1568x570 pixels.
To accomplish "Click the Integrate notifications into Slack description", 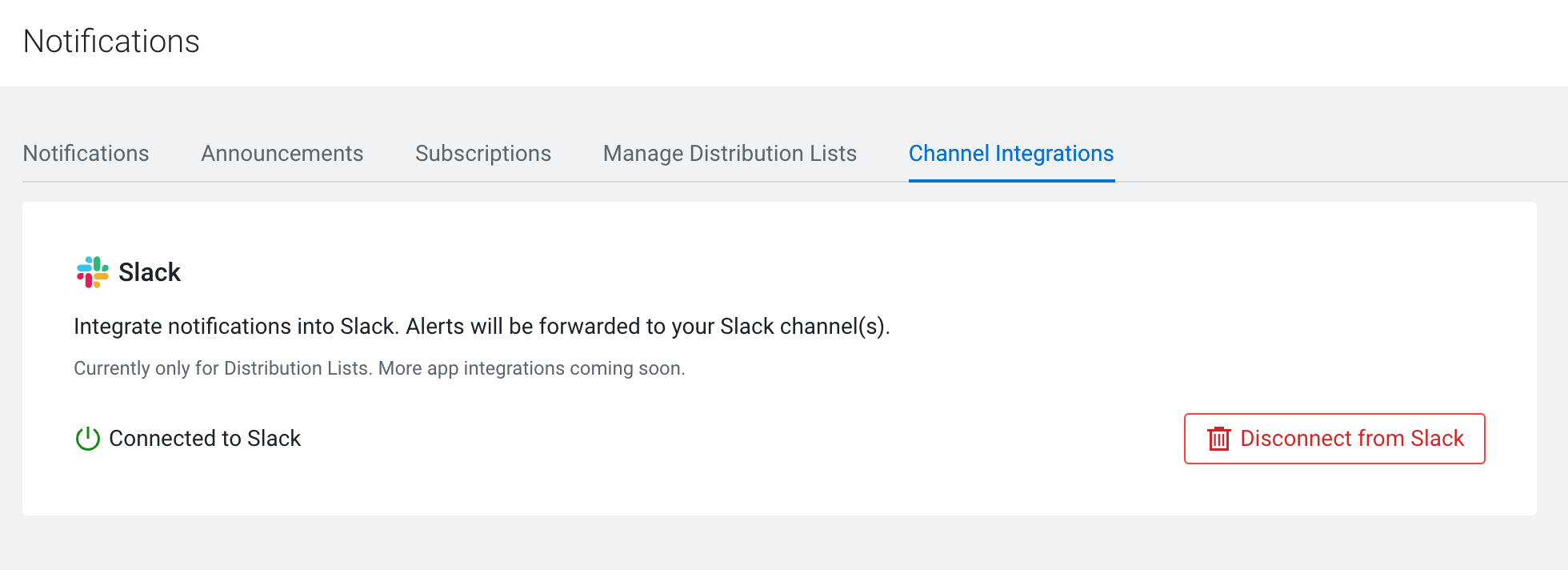I will 482,327.
